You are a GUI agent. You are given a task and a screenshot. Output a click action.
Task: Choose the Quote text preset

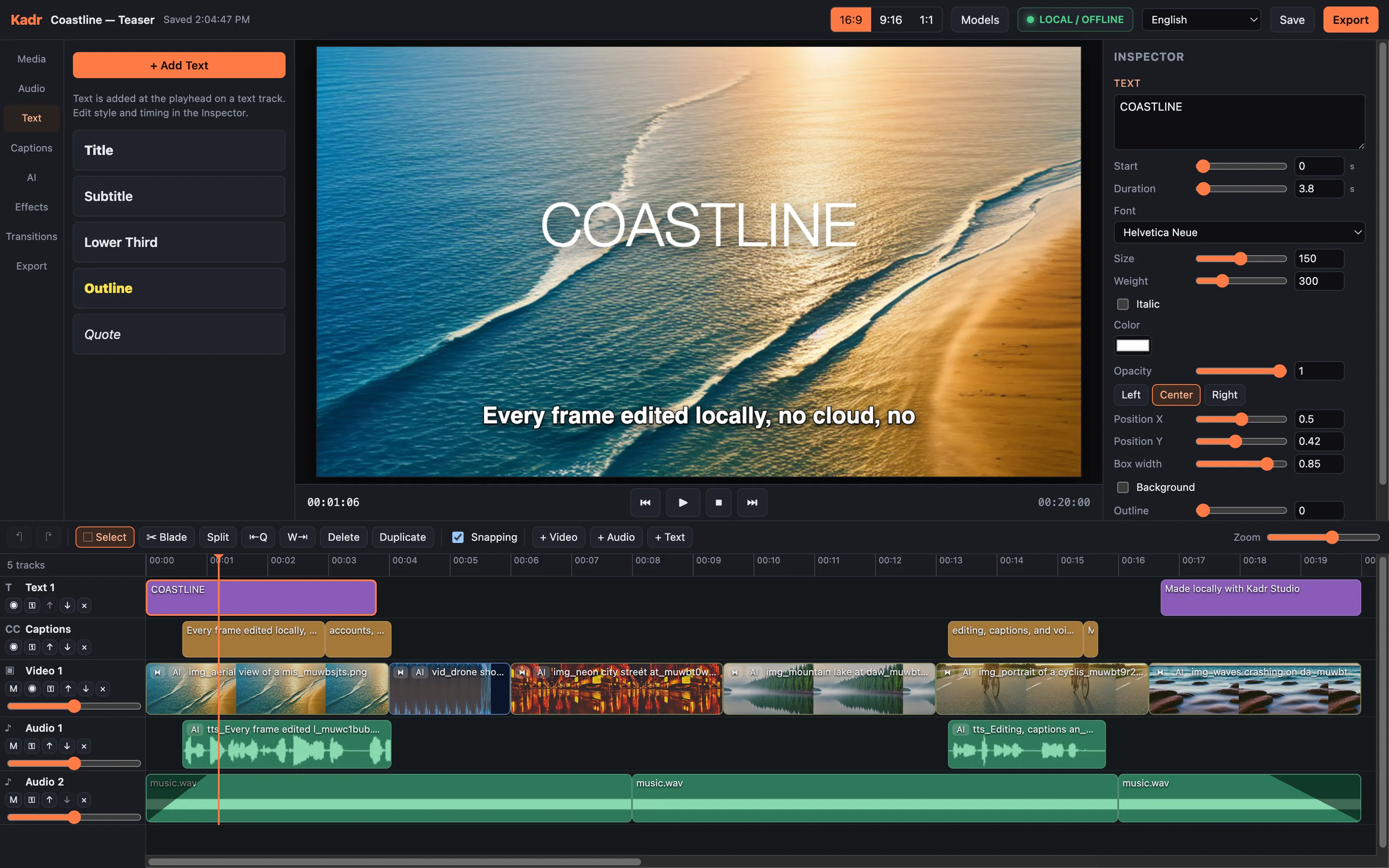179,334
